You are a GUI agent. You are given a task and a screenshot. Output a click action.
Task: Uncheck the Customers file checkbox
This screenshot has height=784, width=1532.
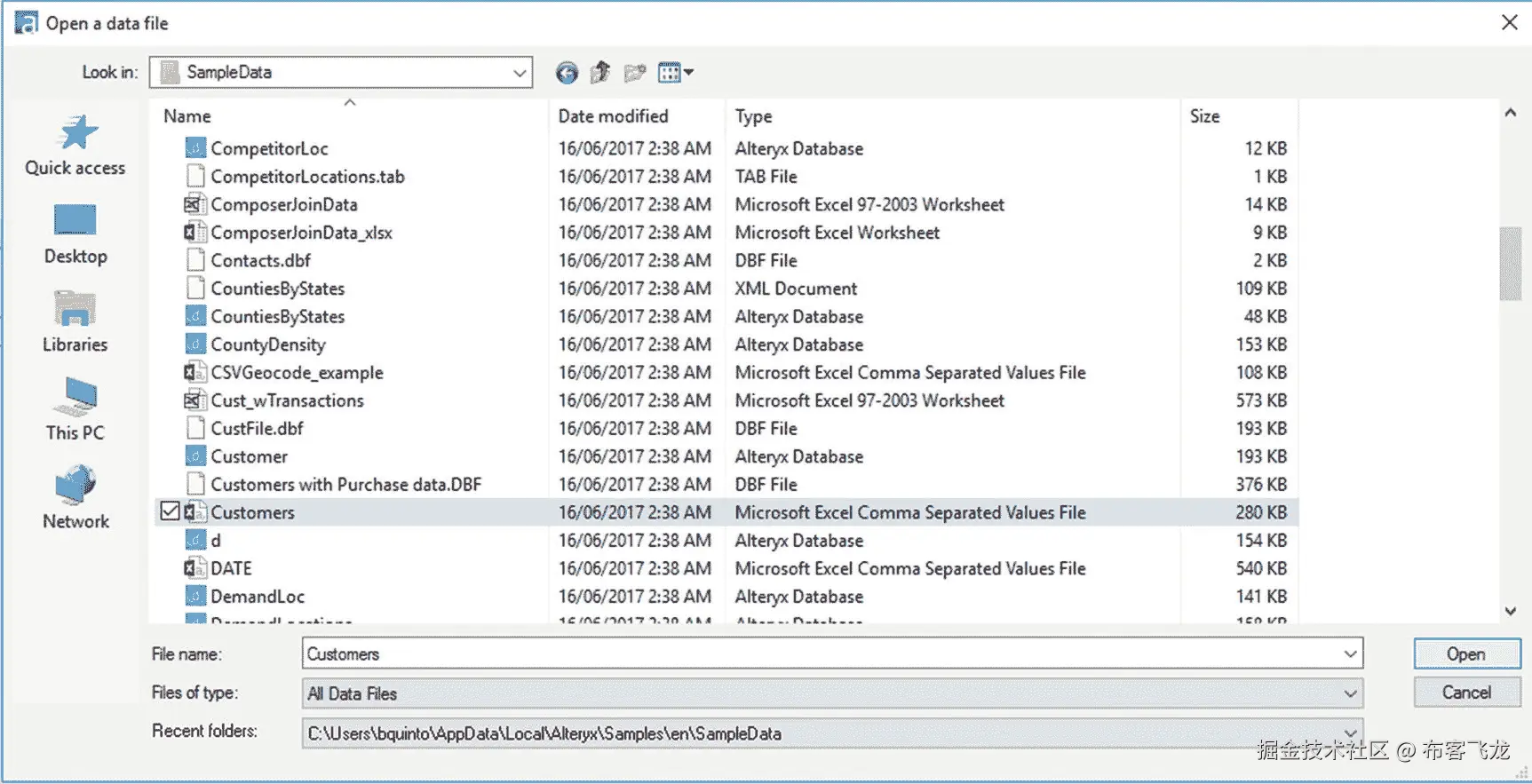[170, 511]
